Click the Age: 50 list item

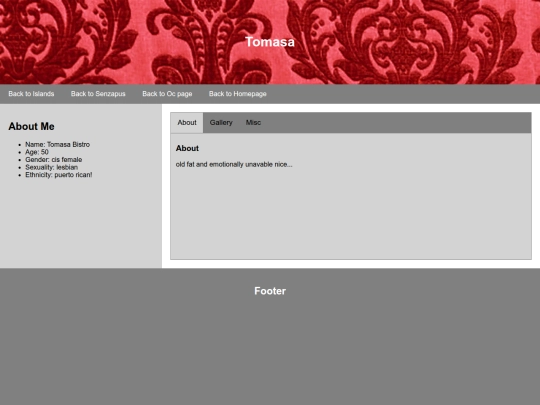(37, 152)
